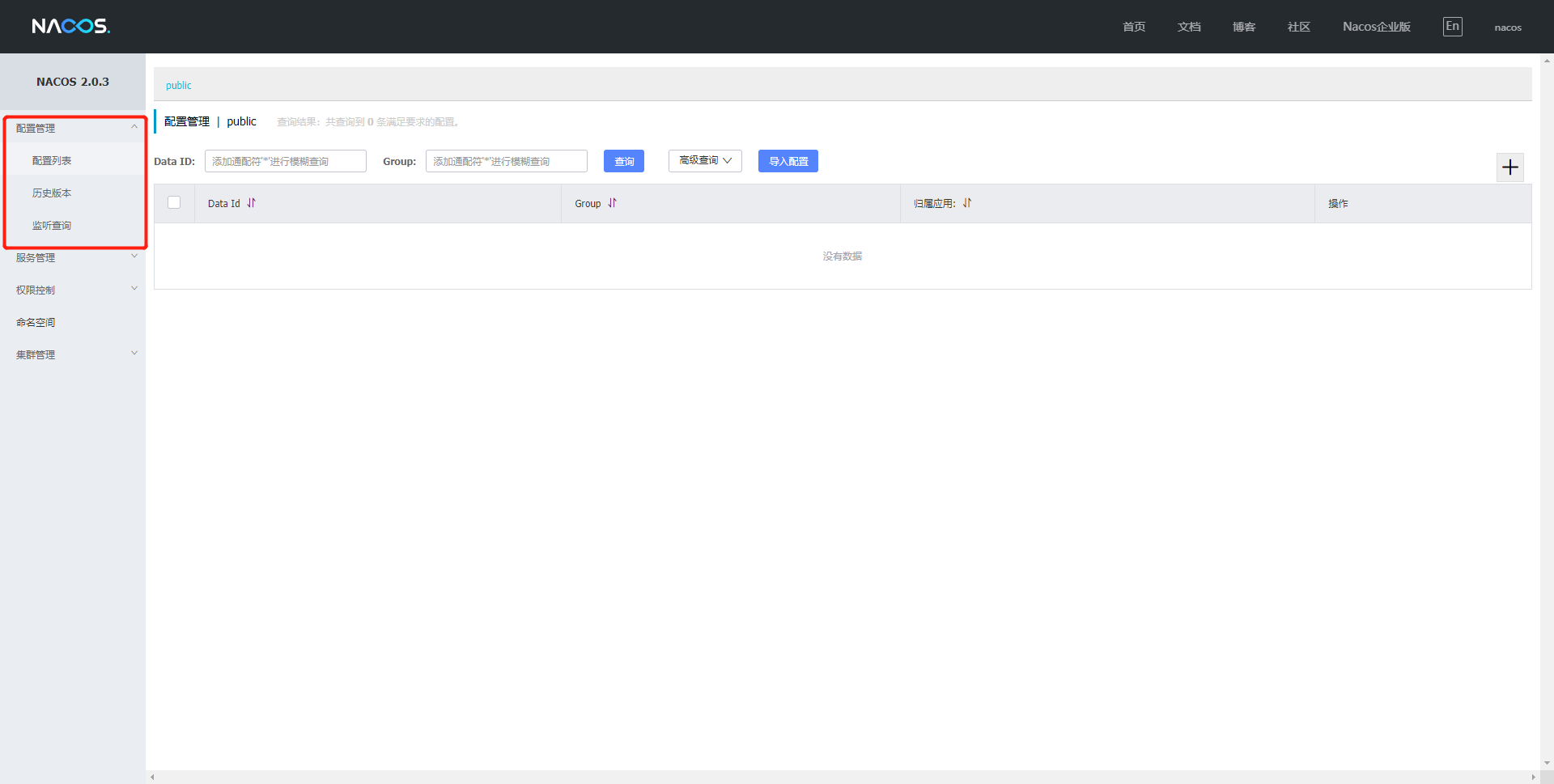The height and width of the screenshot is (784, 1554).
Task: Expand the 服务管理 menu
Action: 73,257
